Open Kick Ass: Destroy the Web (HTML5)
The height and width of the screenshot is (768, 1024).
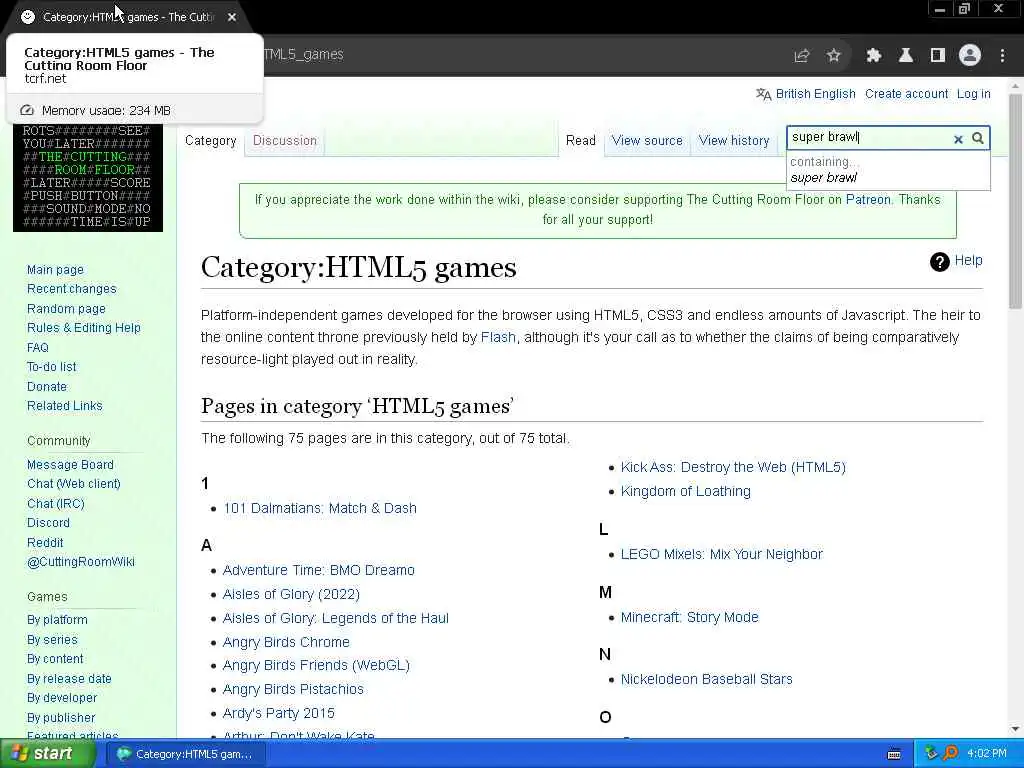coord(733,468)
